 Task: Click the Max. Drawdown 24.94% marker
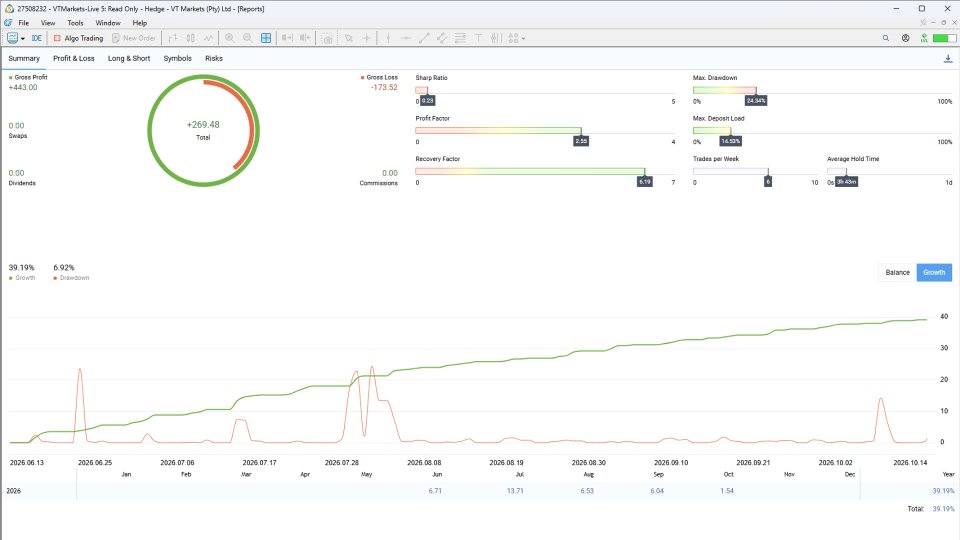[x=756, y=100]
